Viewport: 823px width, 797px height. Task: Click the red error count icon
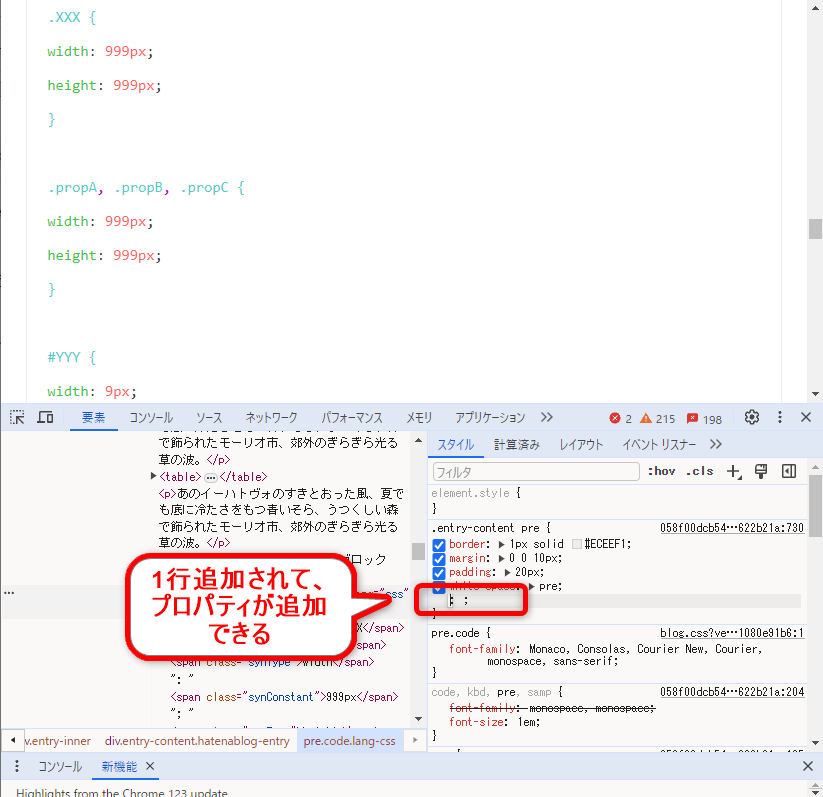click(615, 418)
